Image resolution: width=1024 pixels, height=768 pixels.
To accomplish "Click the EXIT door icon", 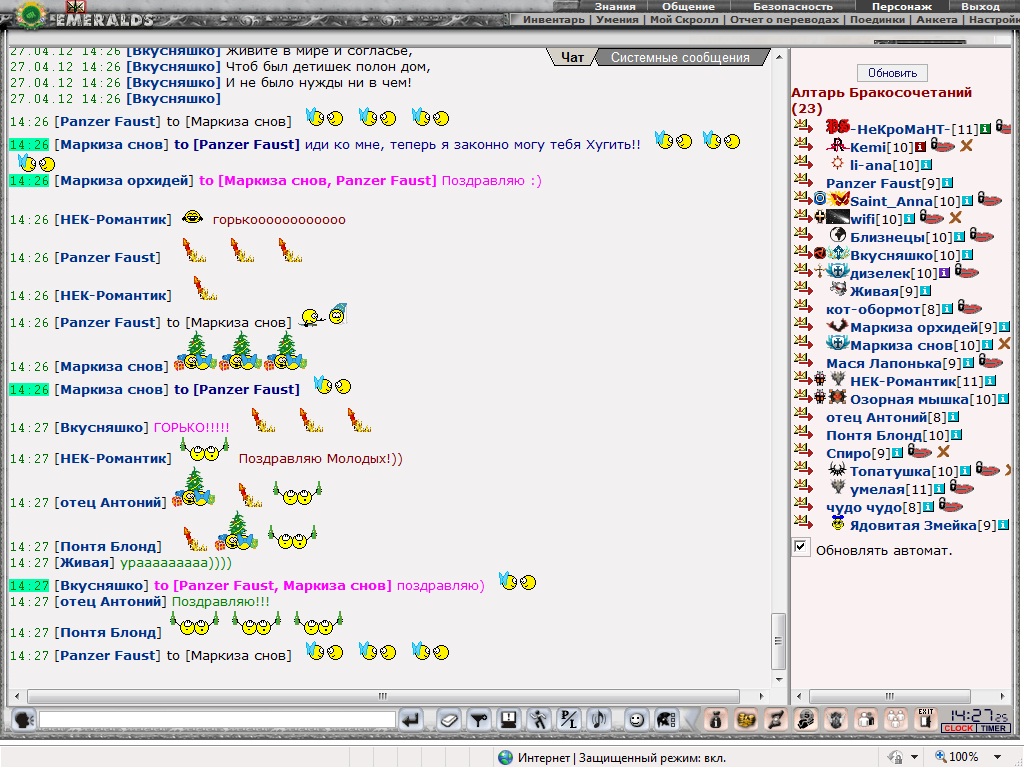I will (x=925, y=719).
